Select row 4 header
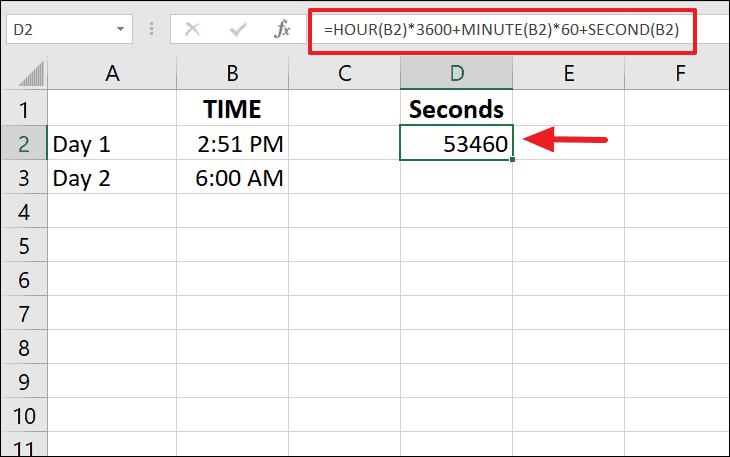Screen dimensions: 730x457 coord(24,212)
